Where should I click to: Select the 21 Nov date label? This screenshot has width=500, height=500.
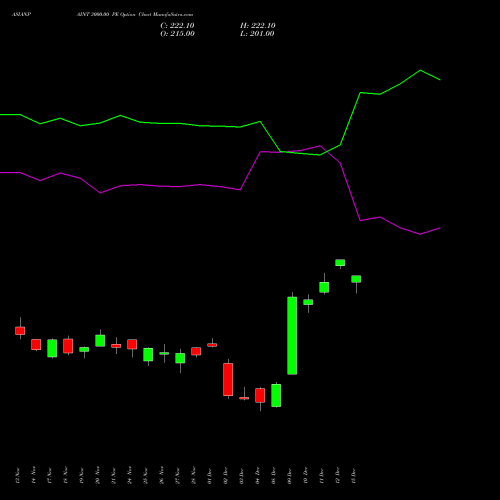click(114, 475)
